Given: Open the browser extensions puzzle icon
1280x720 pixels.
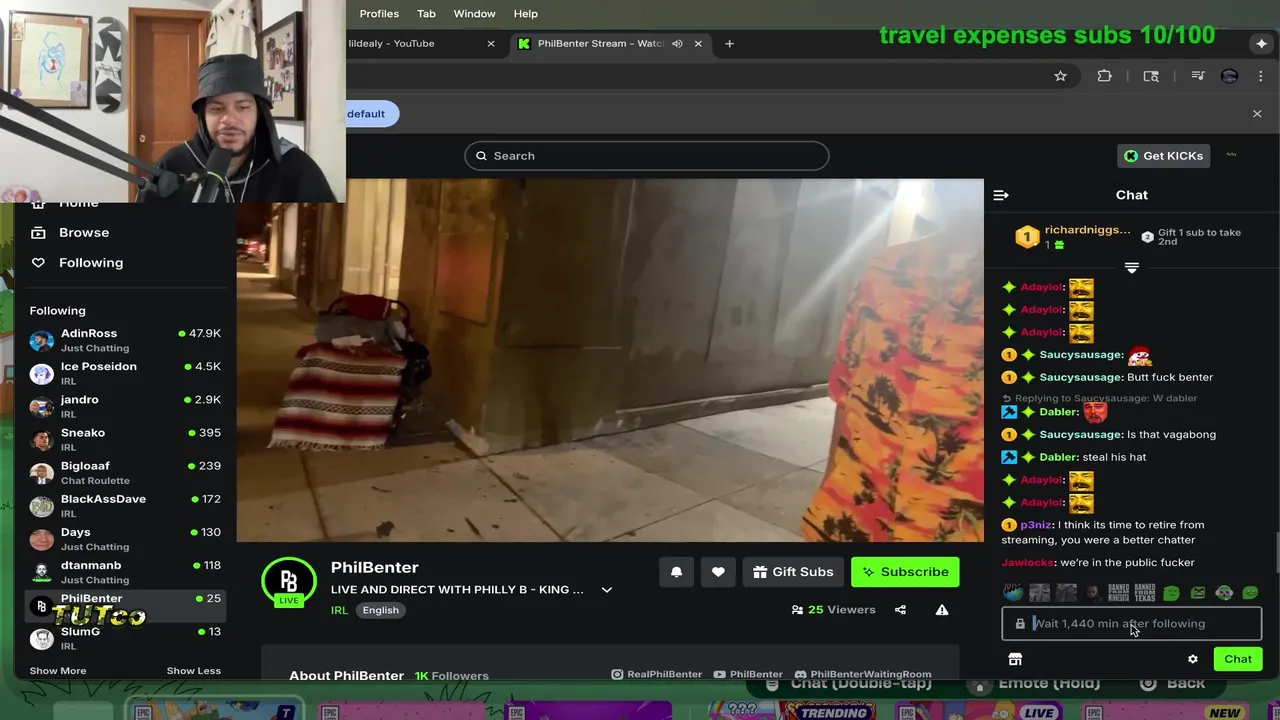Looking at the screenshot, I should (1105, 76).
